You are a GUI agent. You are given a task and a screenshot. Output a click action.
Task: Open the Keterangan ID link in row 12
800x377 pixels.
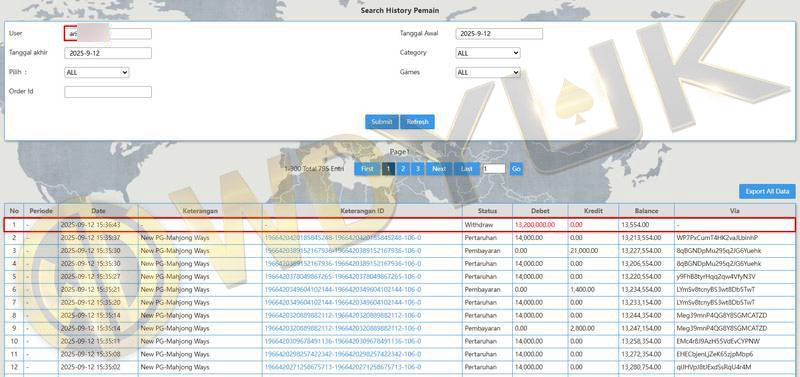[343, 367]
